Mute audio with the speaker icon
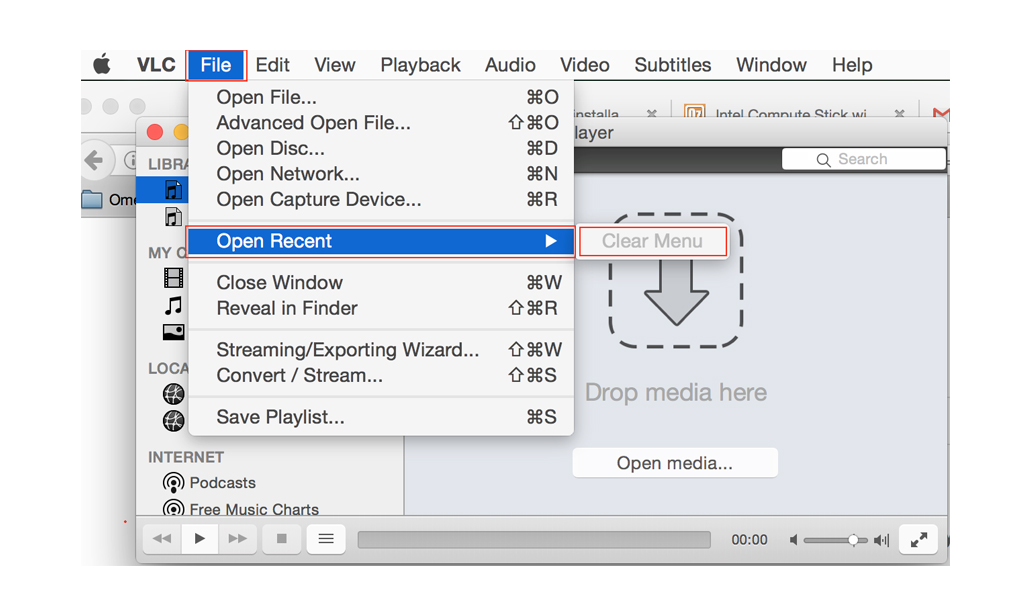Screen dimensions: 1030x615 point(793,540)
